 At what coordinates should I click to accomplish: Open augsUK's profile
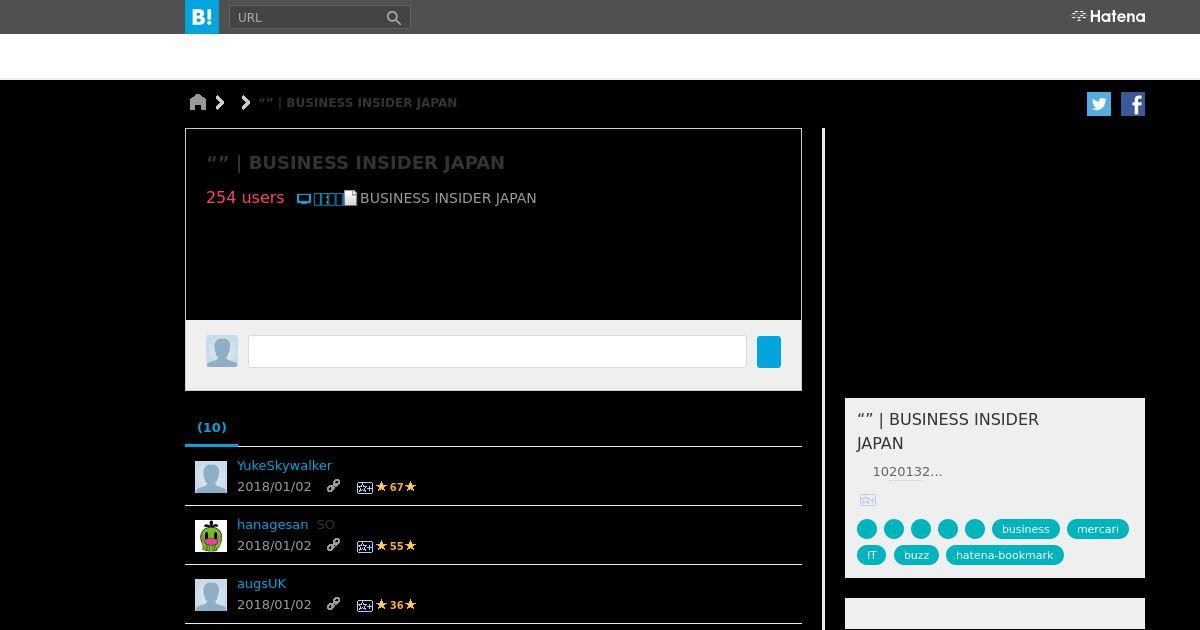261,583
